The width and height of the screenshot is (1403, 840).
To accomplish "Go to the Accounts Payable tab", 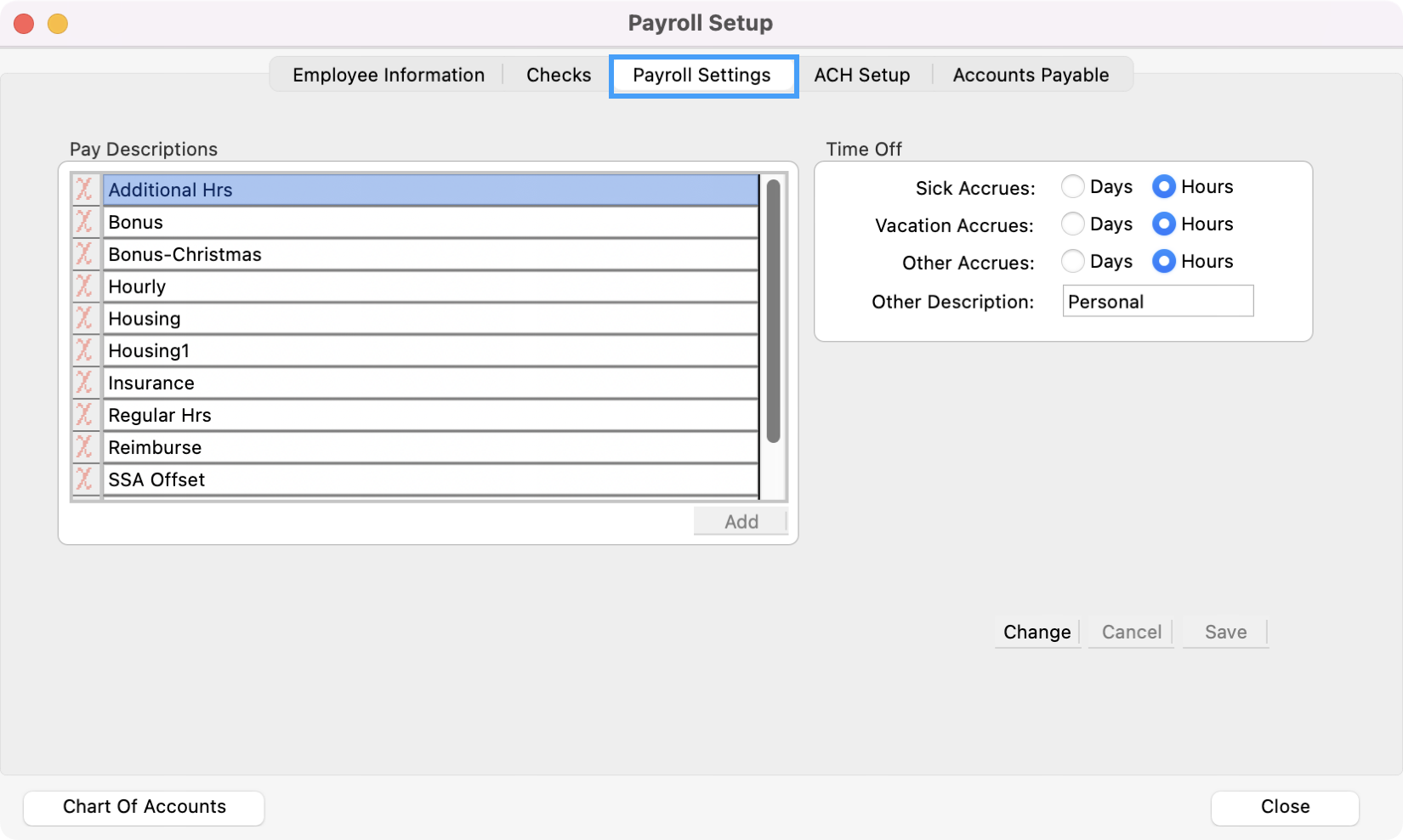I will click(x=1030, y=75).
